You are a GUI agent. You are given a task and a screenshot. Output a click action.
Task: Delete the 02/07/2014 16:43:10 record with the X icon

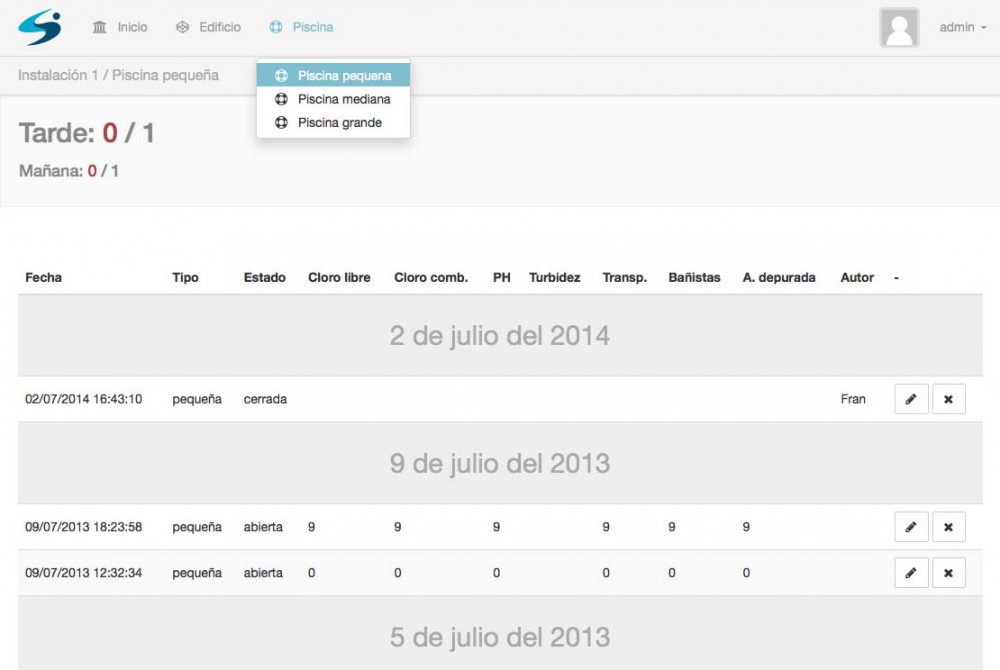click(948, 399)
